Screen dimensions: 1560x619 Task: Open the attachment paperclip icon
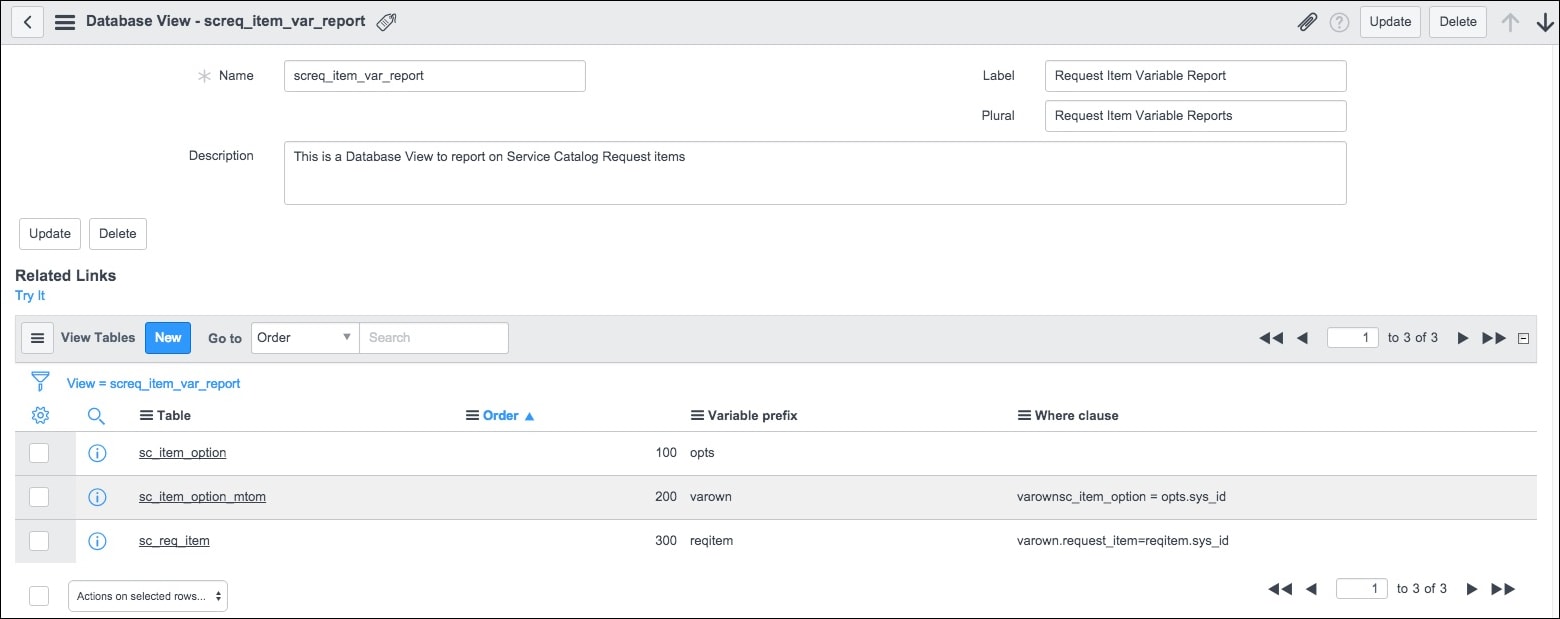(x=1308, y=21)
